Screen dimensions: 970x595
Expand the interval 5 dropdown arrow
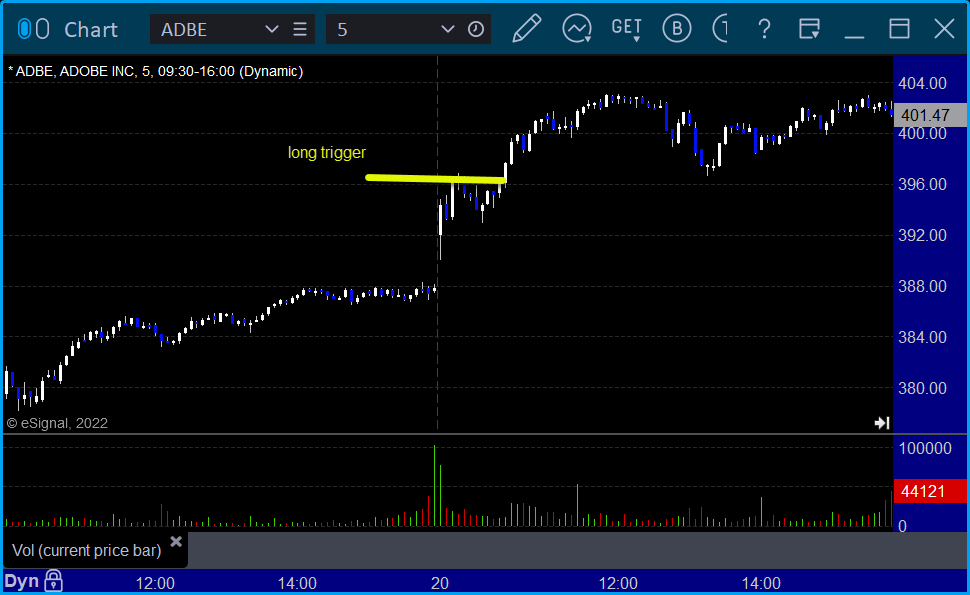[x=447, y=29]
